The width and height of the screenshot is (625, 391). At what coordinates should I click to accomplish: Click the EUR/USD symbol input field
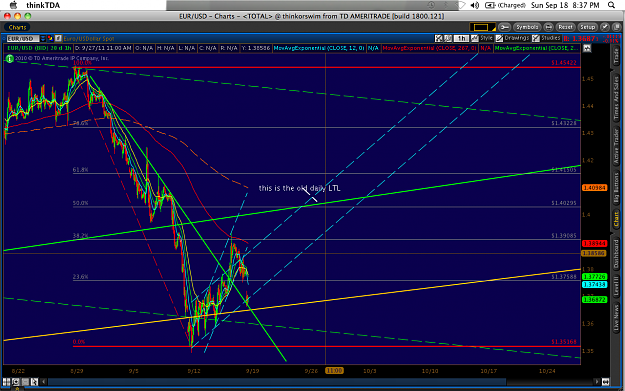23,39
